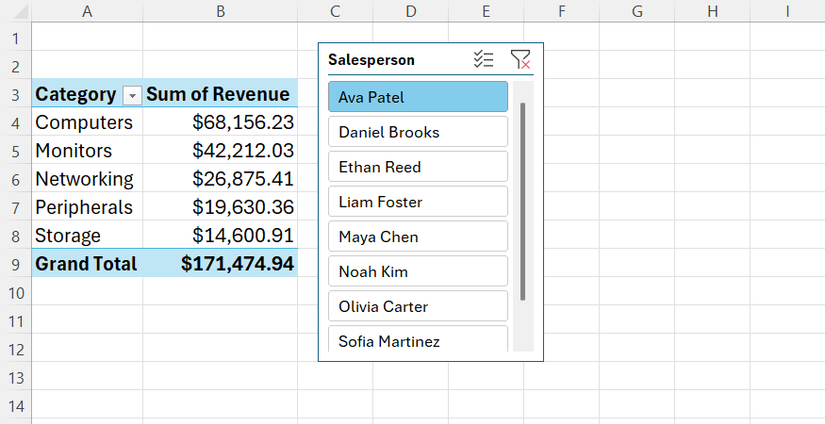This screenshot has height=424, width=825.
Task: Select row 4 header
Action: pyautogui.click(x=16, y=123)
